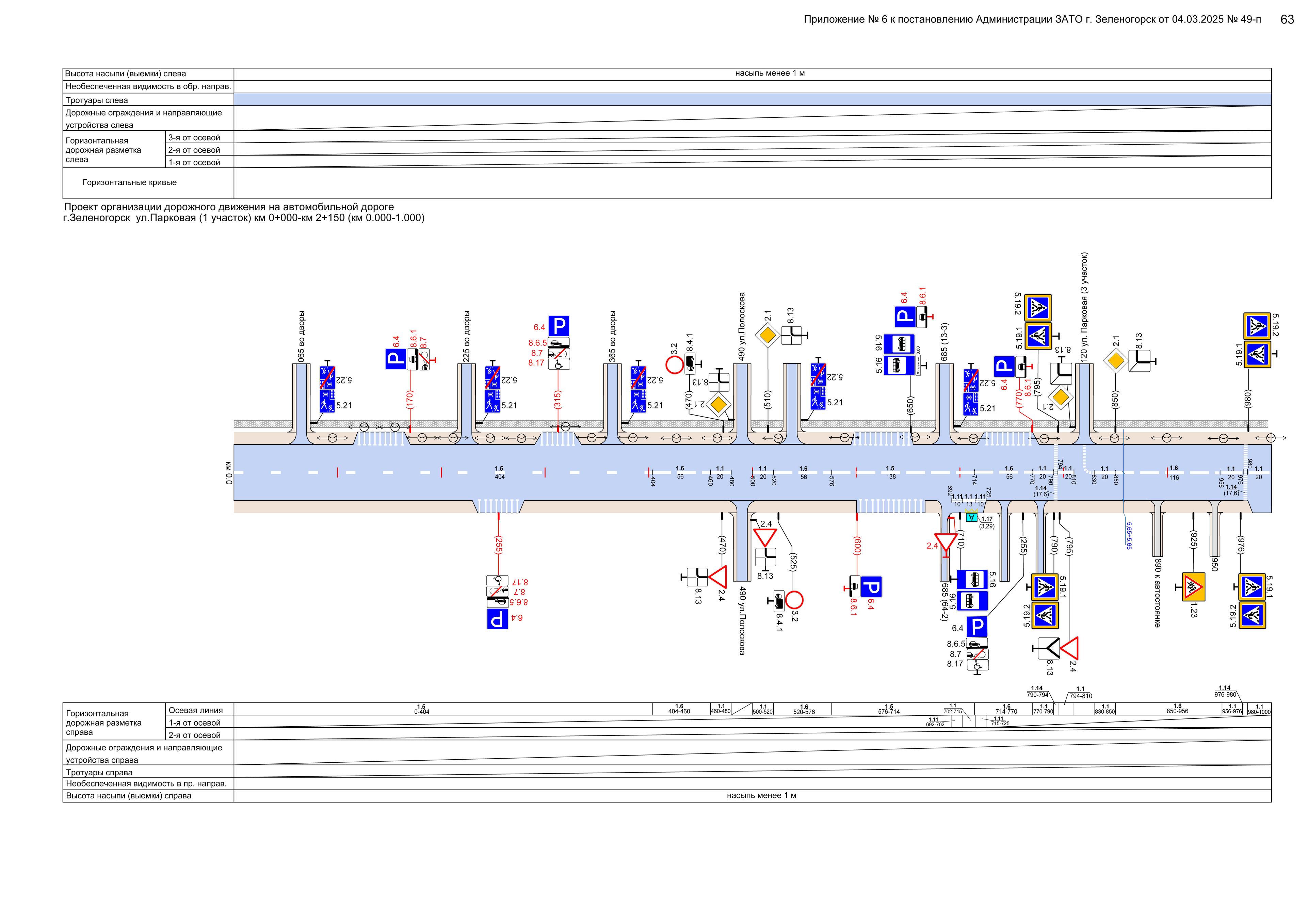
Task: Select the red circle sign 3.2 beside top 8.4.1
Action: pos(675,364)
